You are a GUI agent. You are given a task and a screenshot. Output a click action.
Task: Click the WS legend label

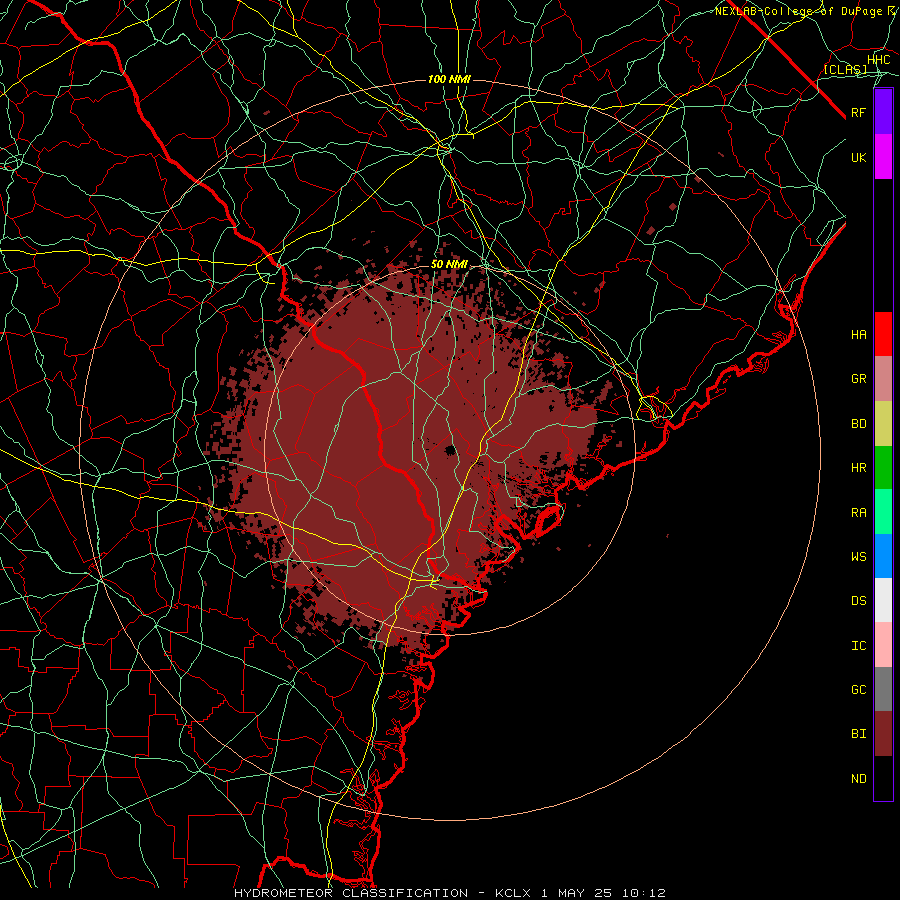pos(859,557)
